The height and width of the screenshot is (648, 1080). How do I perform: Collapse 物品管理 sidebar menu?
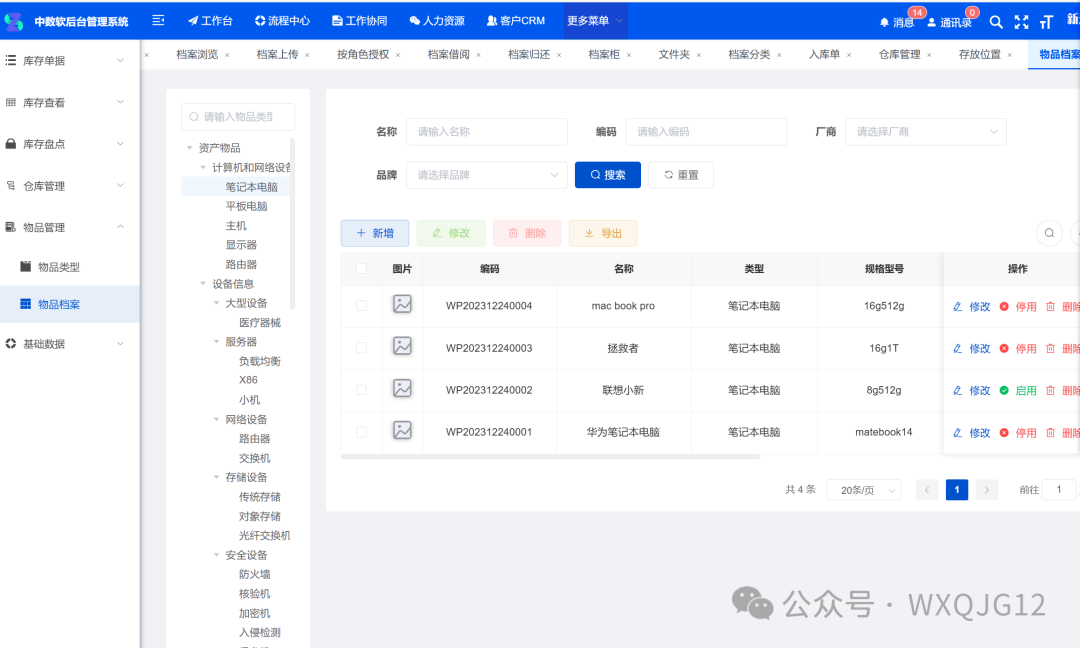(x=69, y=227)
